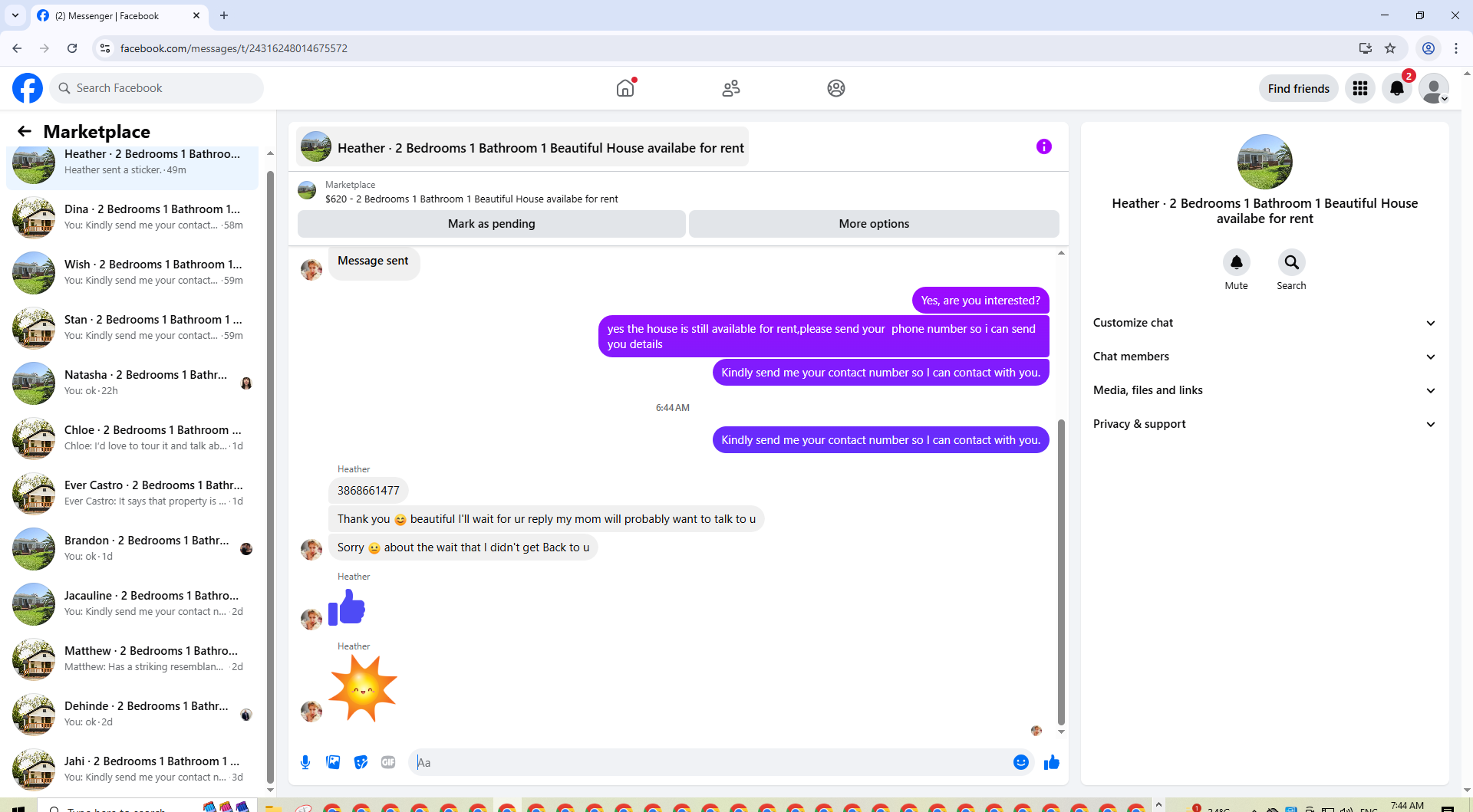Click the Search Facebook field
Image resolution: width=1473 pixels, height=812 pixels.
click(157, 88)
